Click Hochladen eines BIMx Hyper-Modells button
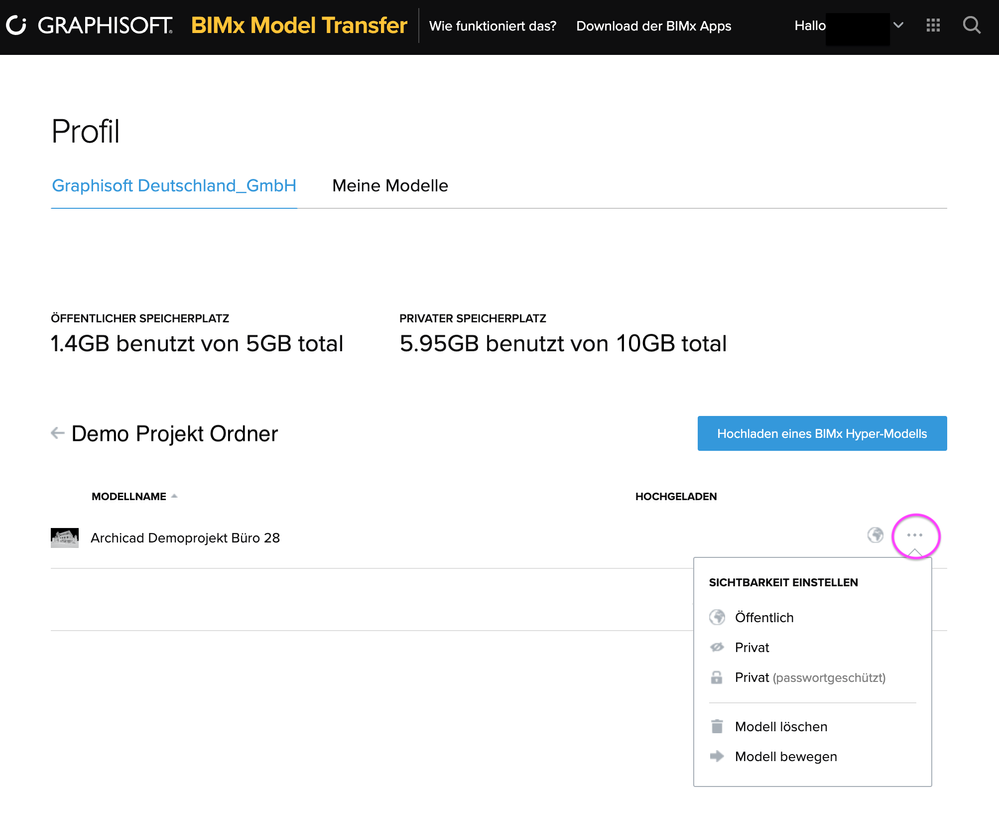 click(x=822, y=434)
